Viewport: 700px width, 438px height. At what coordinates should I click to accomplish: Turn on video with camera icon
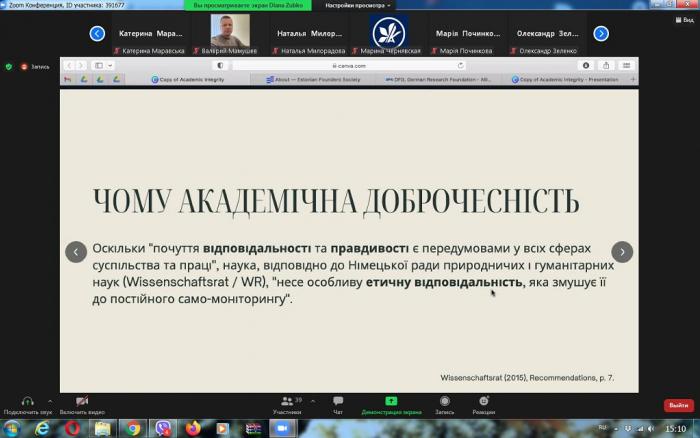82,402
